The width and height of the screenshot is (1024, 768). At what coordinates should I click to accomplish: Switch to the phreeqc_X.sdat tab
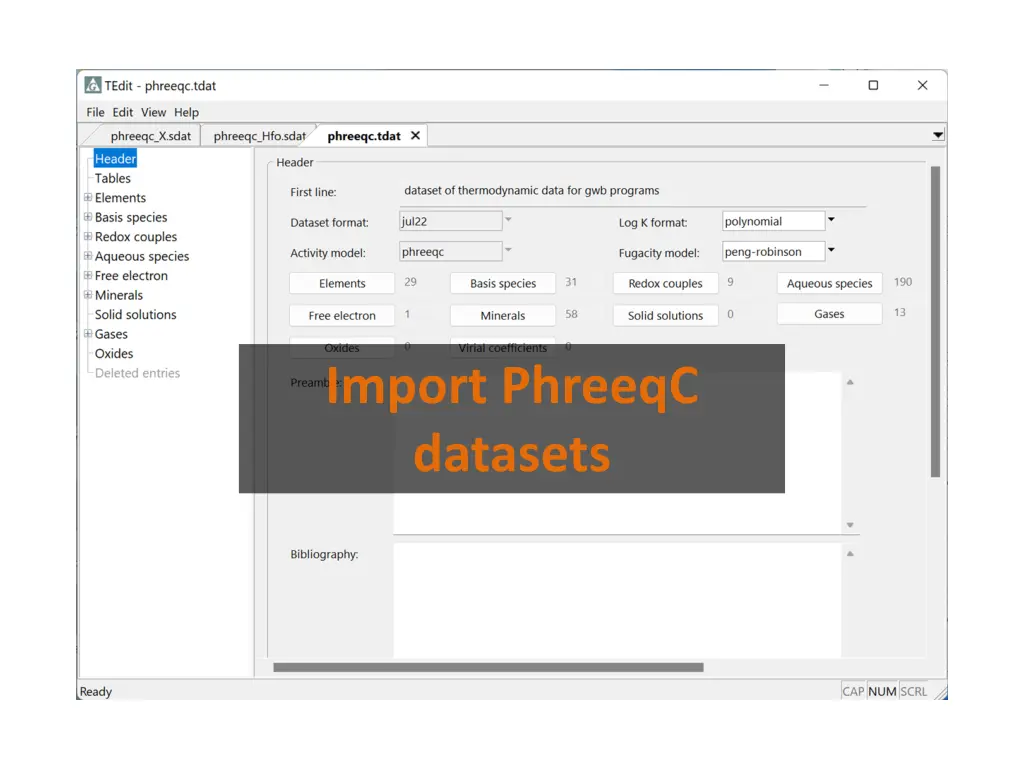click(150, 136)
